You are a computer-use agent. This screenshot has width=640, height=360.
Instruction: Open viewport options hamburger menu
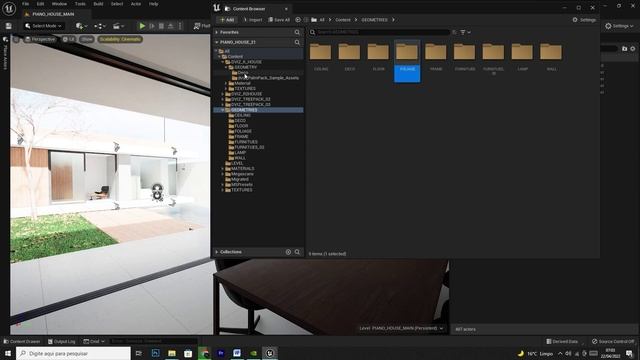[x=16, y=39]
